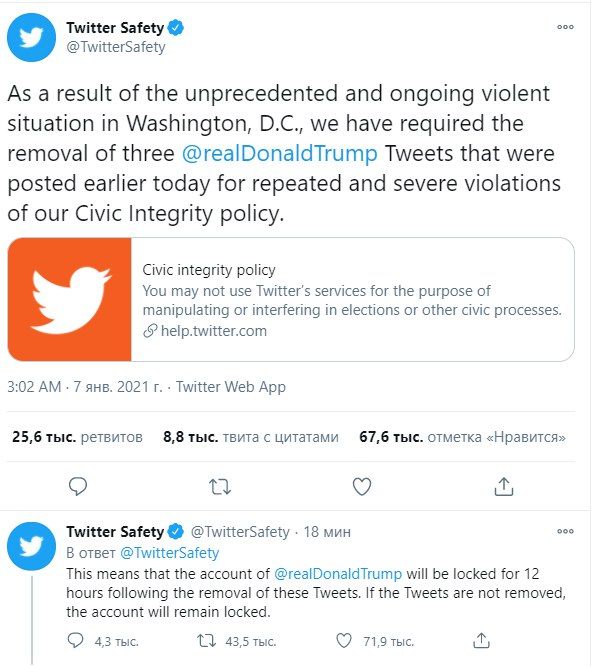This screenshot has height=666, width=594.
Task: Click the orange Twitter bird card thumbnail
Action: [70, 299]
